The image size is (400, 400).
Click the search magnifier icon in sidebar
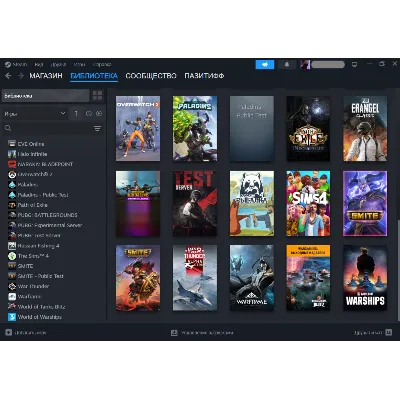click(x=8, y=128)
